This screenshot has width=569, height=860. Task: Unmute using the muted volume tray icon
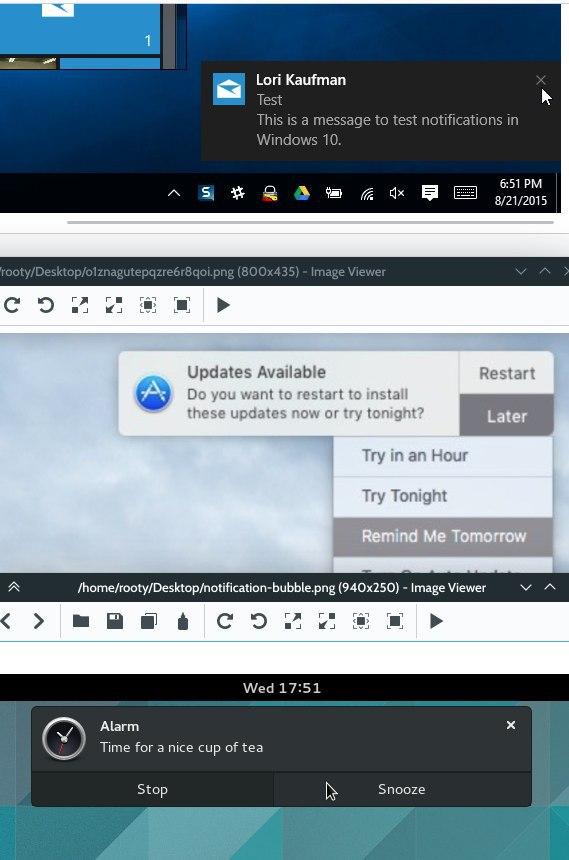(397, 193)
